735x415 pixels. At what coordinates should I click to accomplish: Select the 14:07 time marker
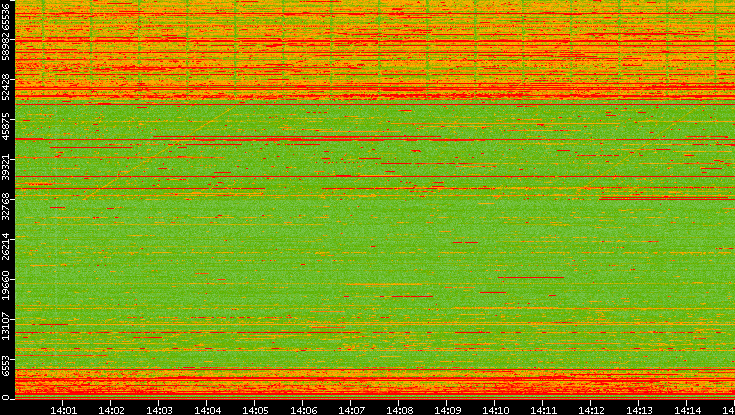click(352, 409)
